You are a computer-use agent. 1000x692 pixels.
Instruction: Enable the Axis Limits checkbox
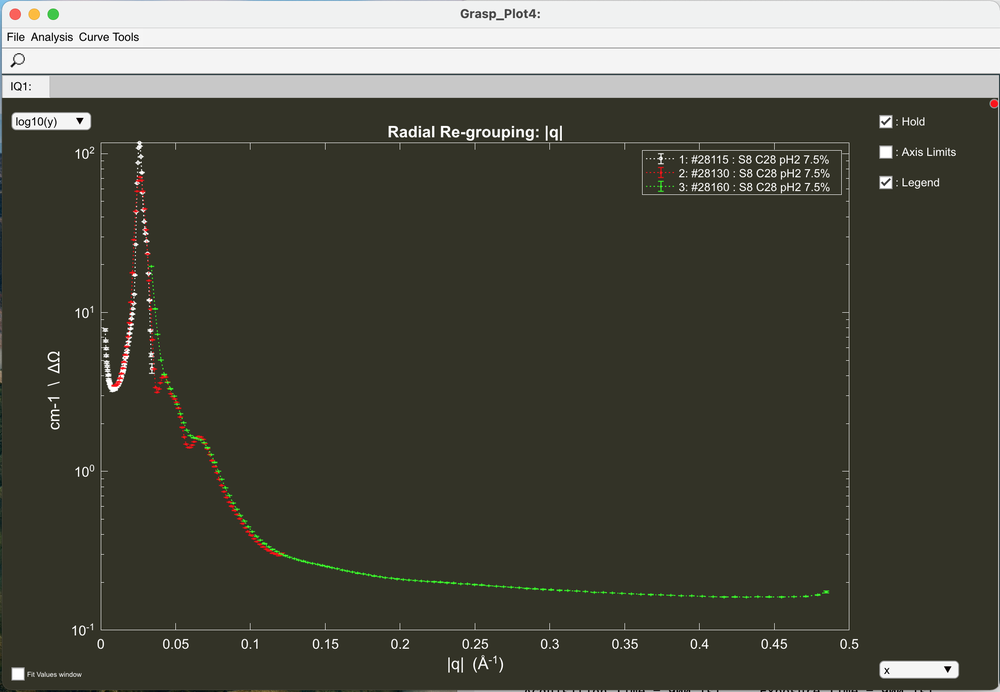point(885,152)
